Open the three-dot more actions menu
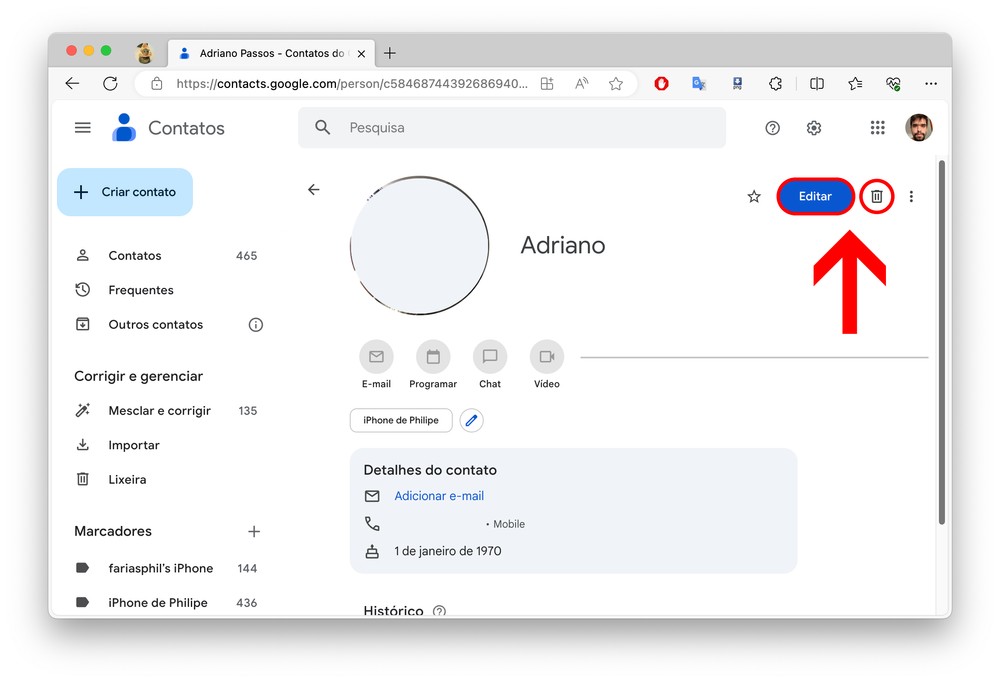Screen dimensions: 1000x682 coord(911,197)
